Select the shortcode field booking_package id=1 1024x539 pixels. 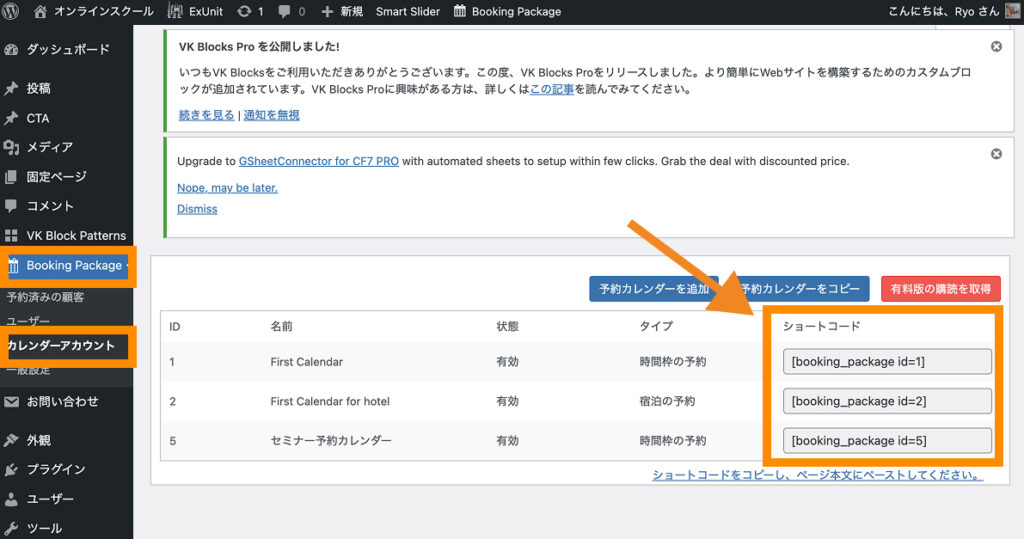887,361
